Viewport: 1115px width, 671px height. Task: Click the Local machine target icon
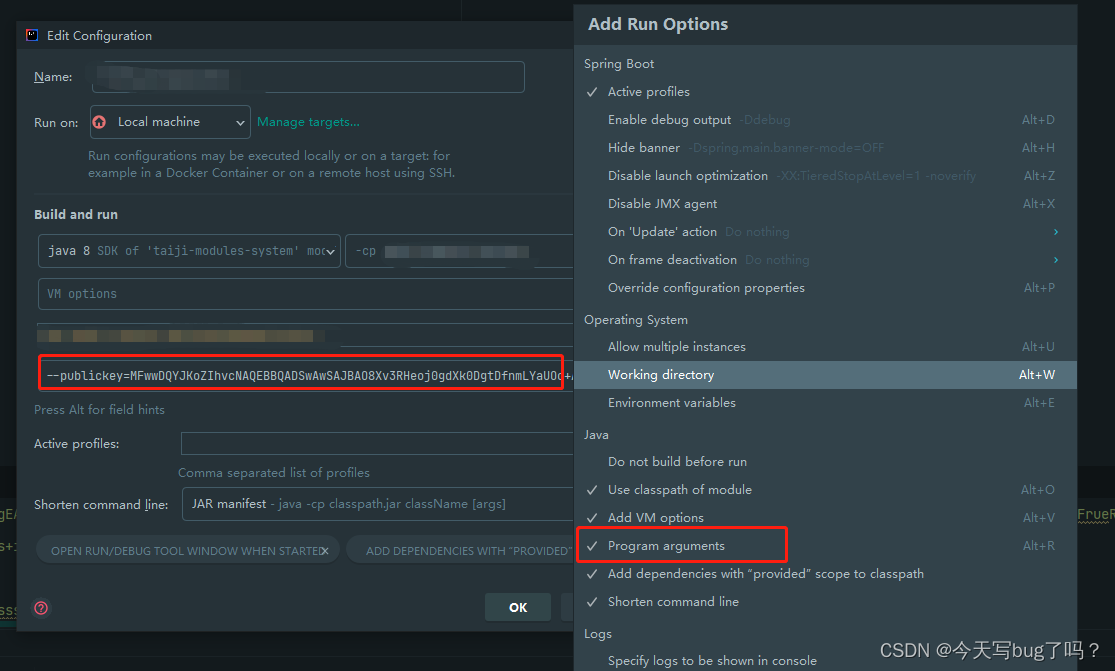(x=100, y=122)
